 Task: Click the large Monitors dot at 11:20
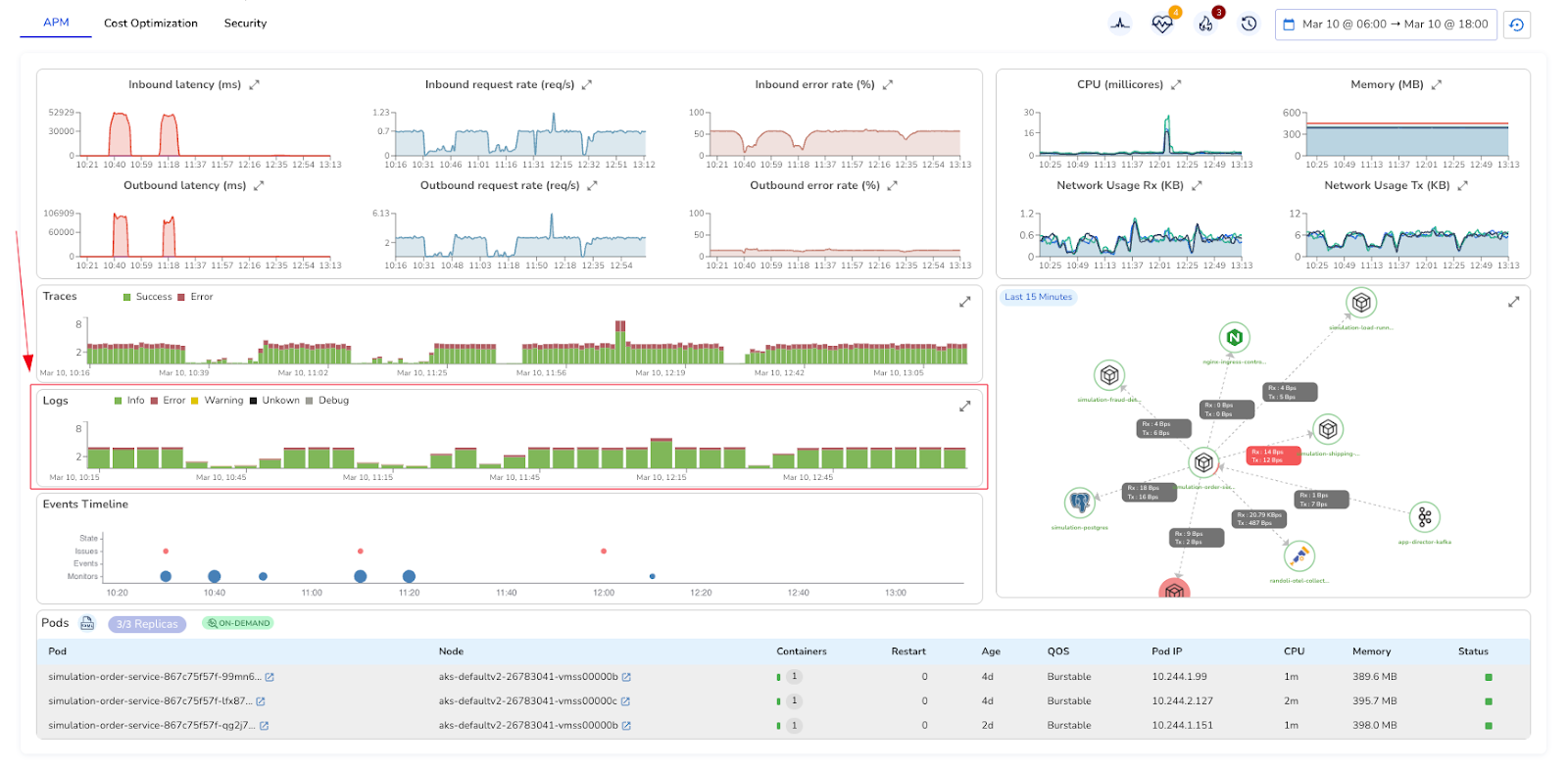pos(409,577)
